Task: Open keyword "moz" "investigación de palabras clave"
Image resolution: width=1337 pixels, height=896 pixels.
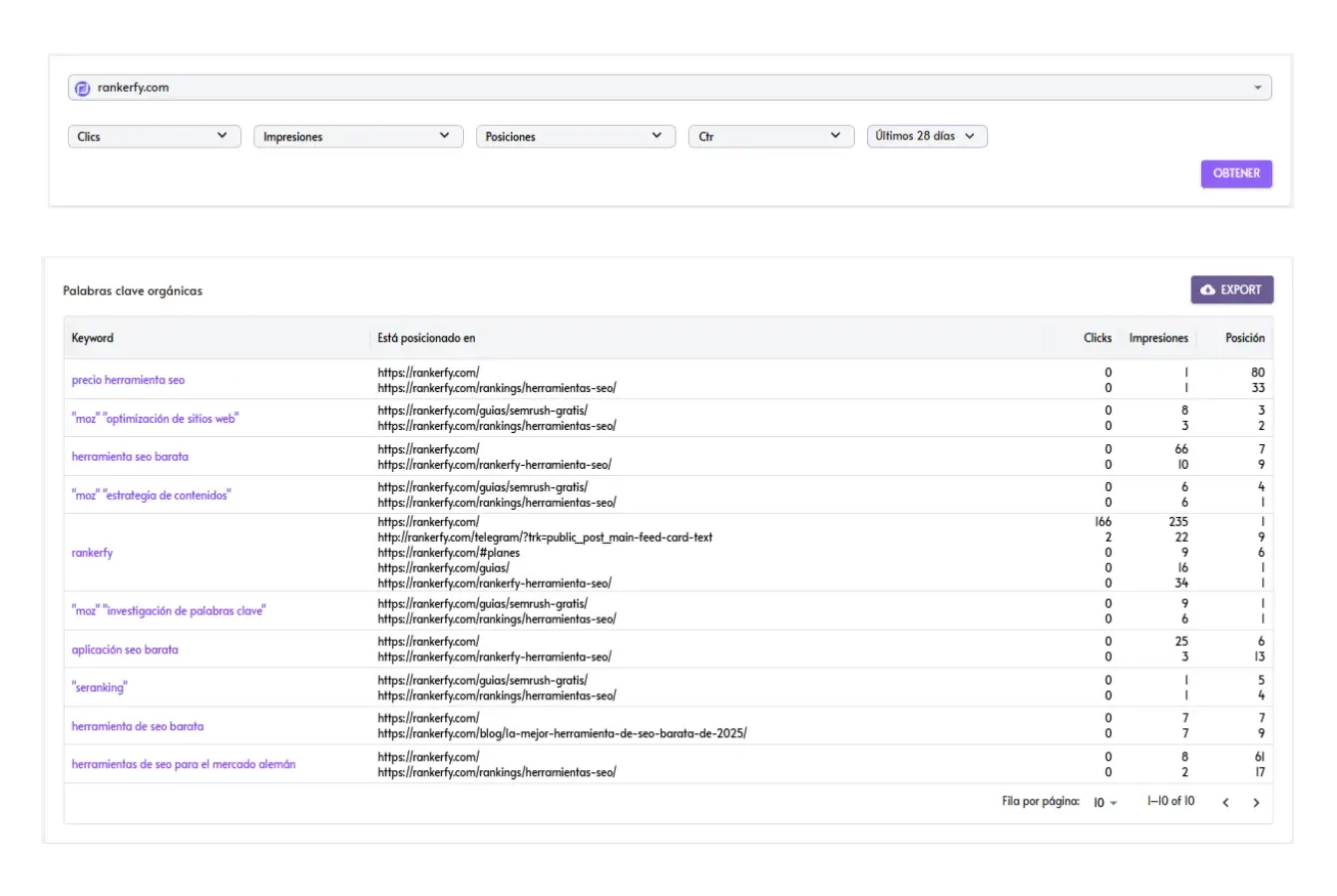Action: pos(169,611)
